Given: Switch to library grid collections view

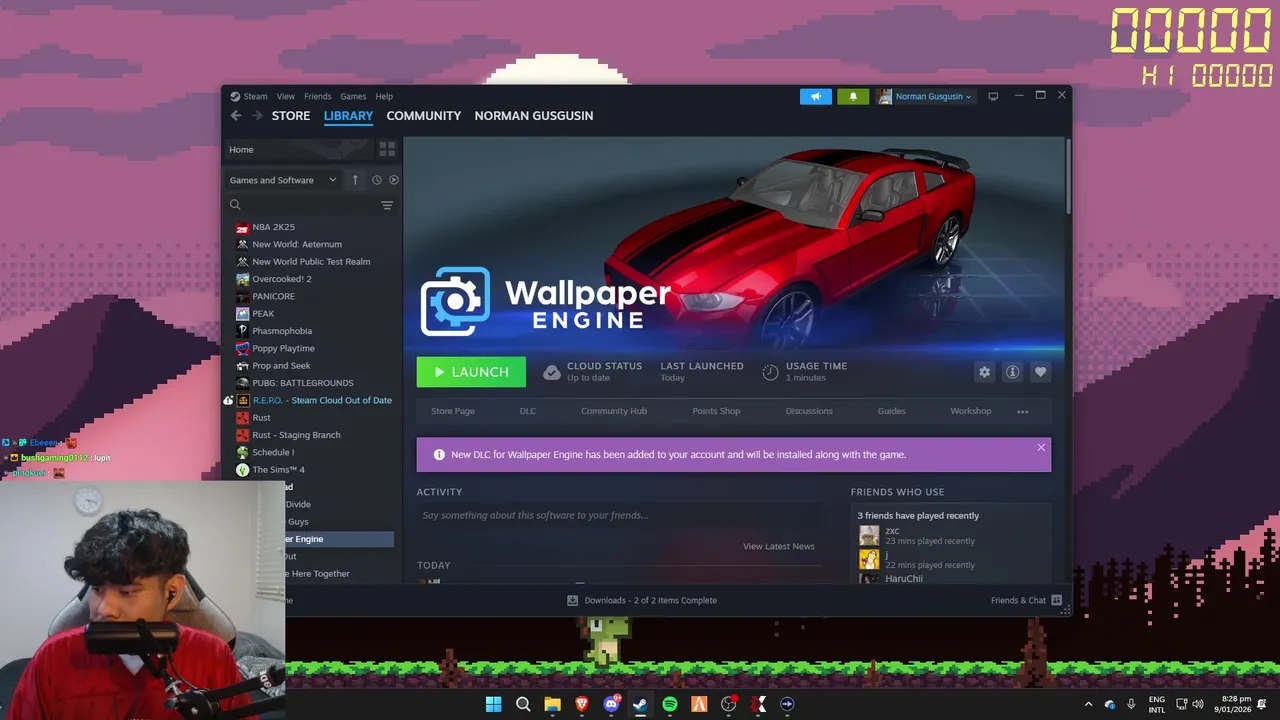Looking at the screenshot, I should click(387, 149).
